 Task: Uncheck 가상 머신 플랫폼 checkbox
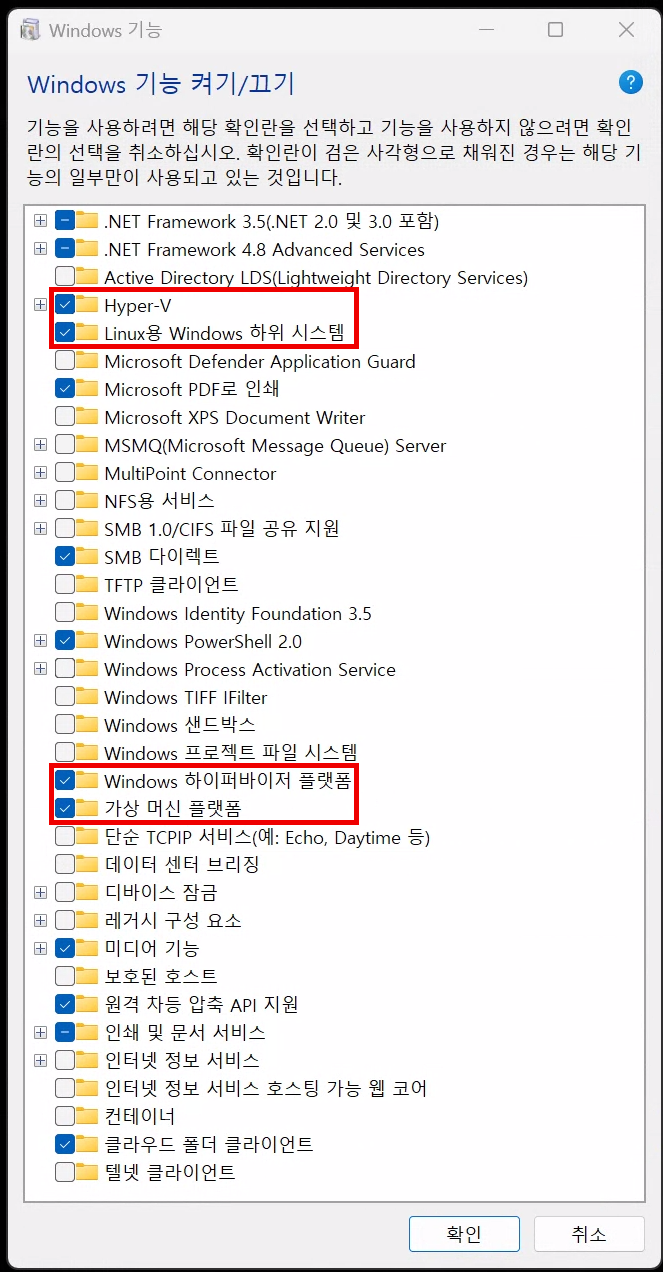pyautogui.click(x=64, y=807)
